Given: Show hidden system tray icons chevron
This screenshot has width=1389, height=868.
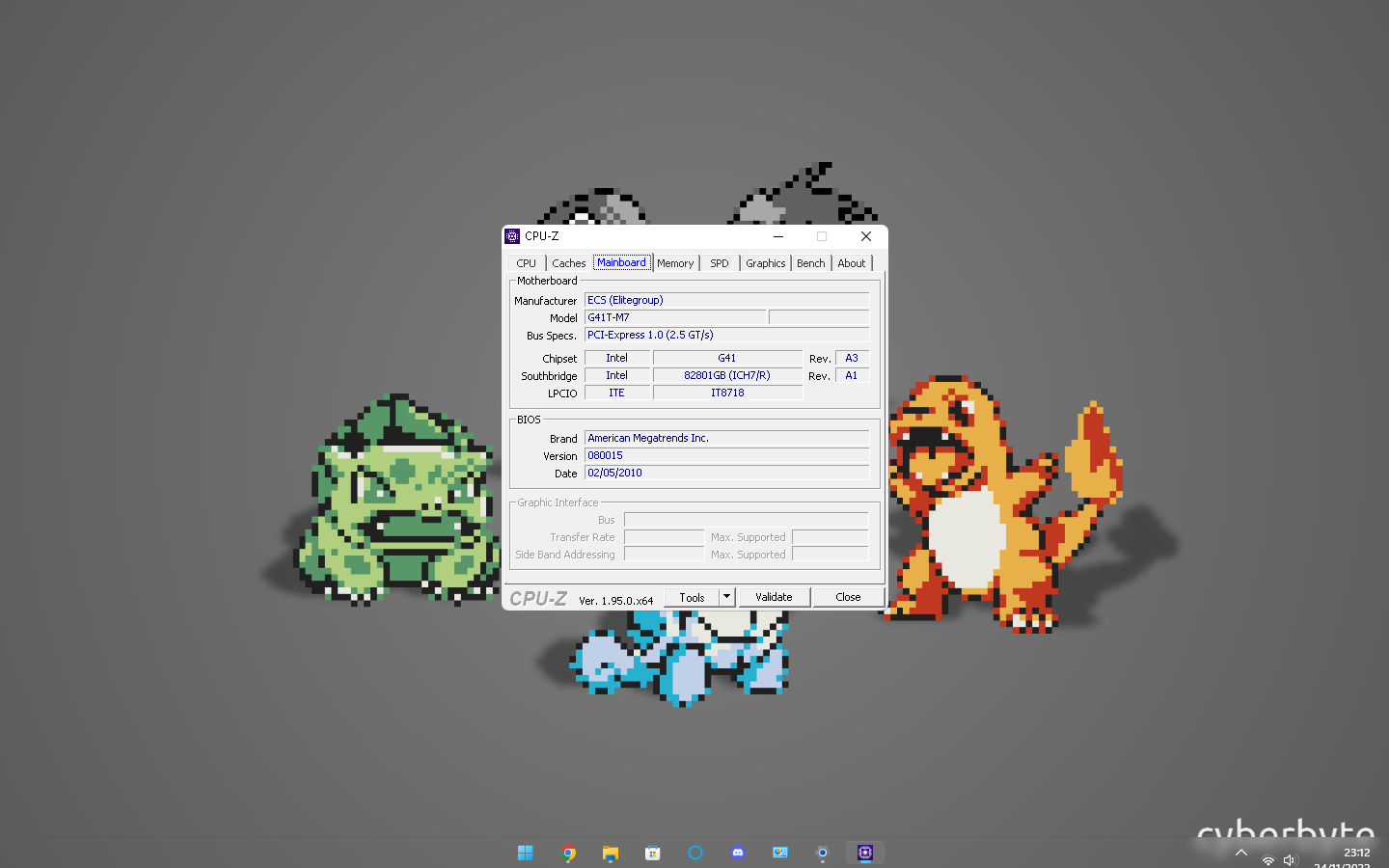Looking at the screenshot, I should tap(1241, 853).
